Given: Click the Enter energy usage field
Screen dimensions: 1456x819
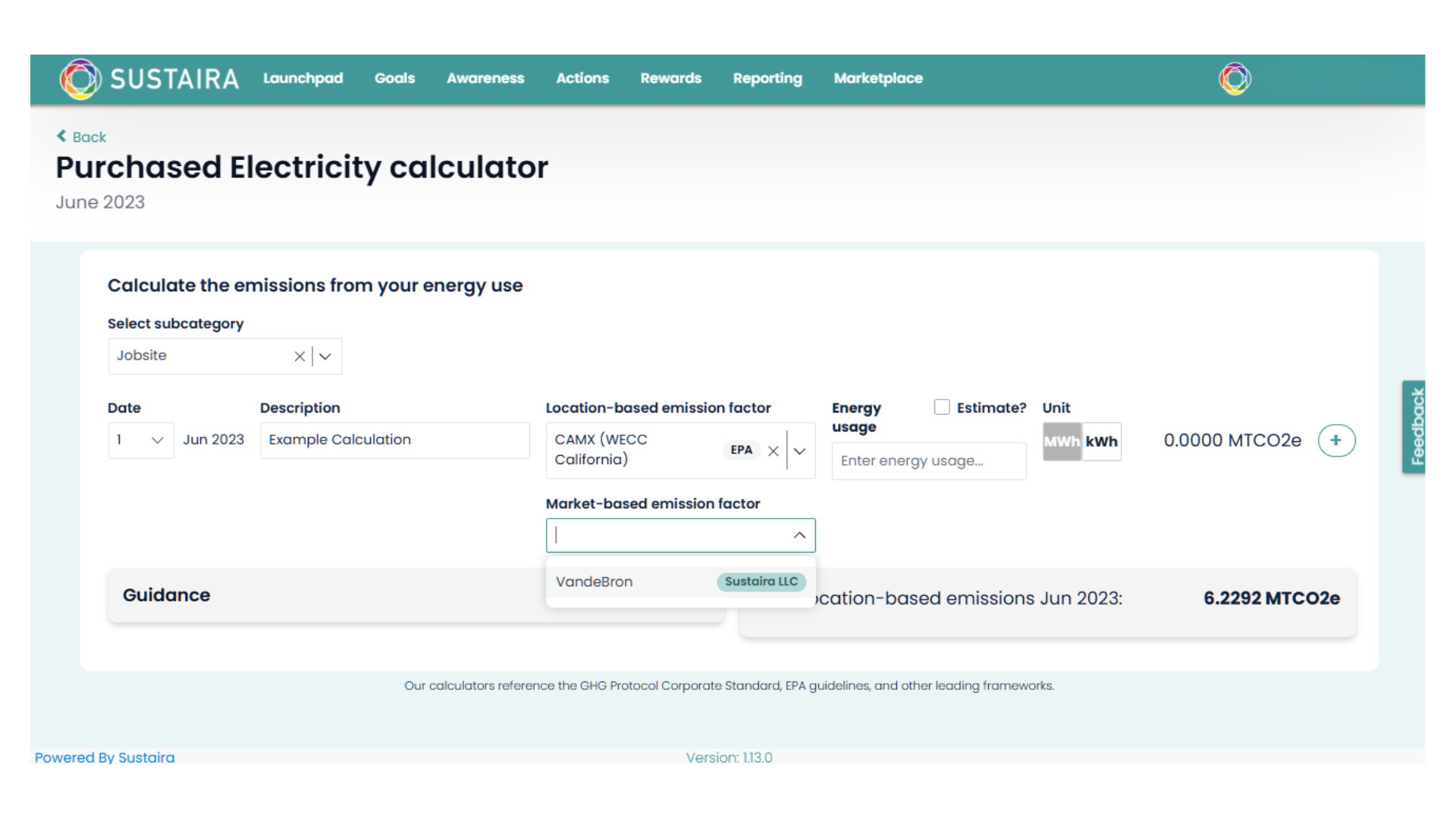Looking at the screenshot, I should (928, 460).
